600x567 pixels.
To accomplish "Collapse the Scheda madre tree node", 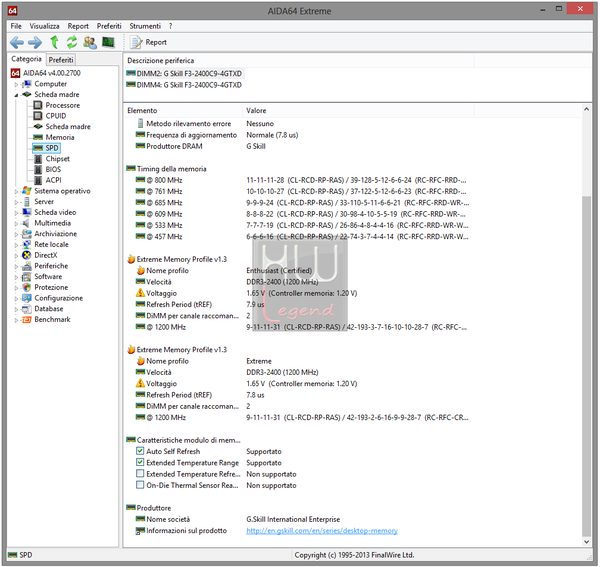I will click(16, 95).
